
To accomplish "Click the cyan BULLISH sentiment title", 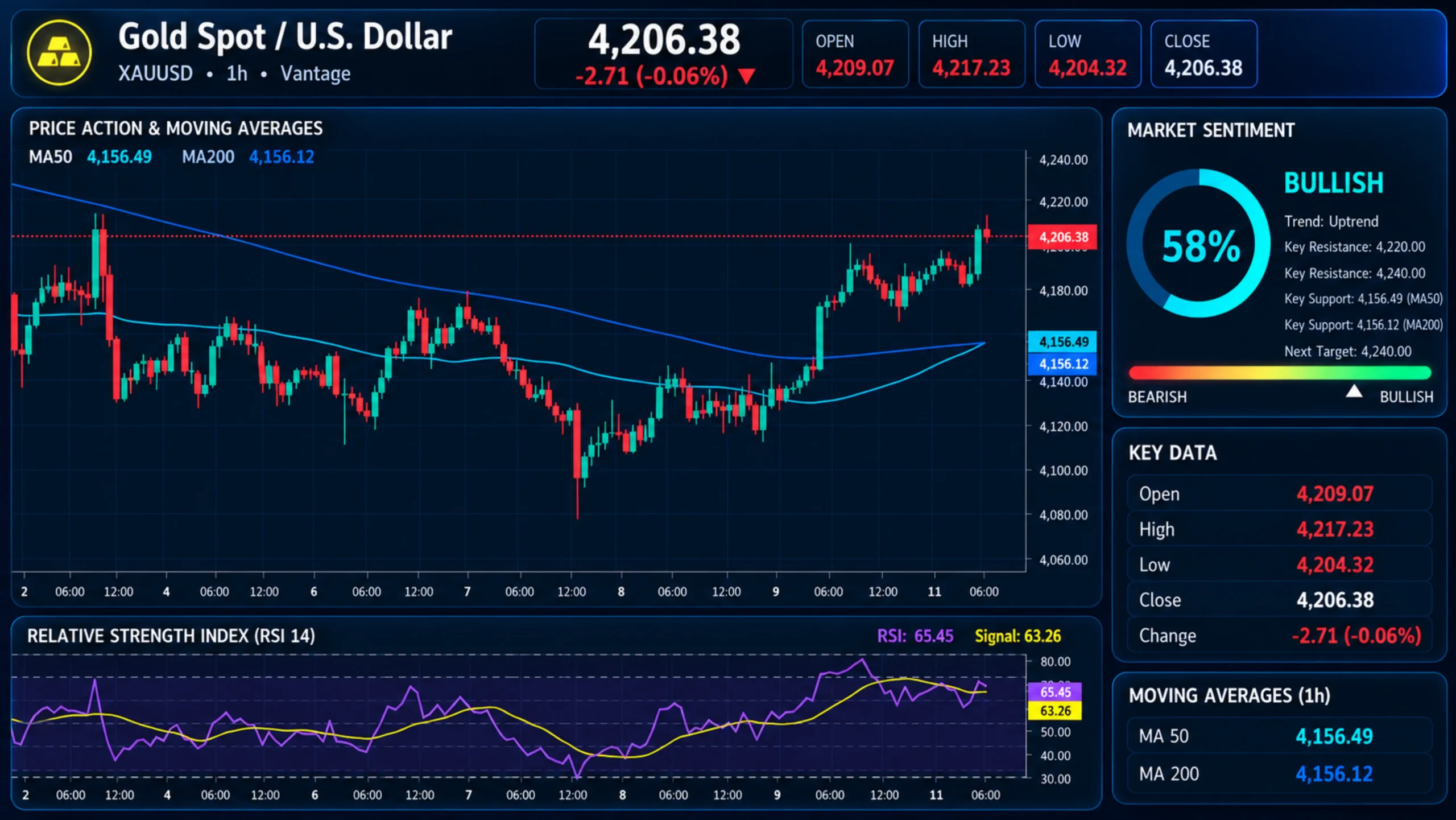I will (1333, 183).
